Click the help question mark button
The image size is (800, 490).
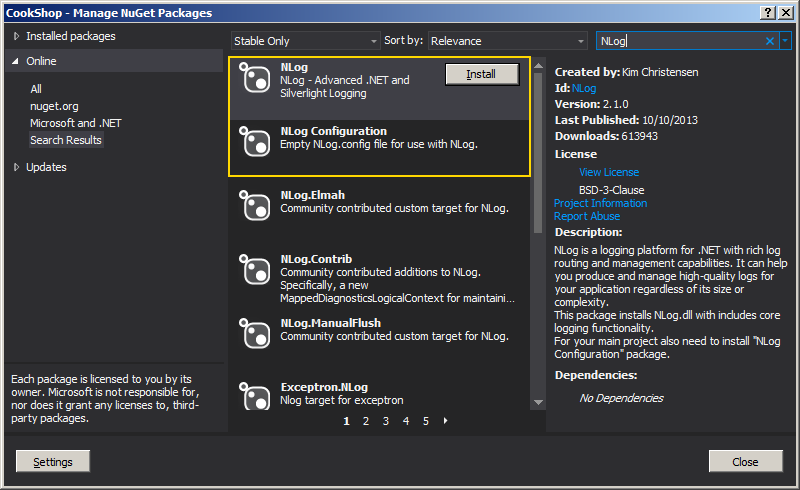tap(768, 12)
